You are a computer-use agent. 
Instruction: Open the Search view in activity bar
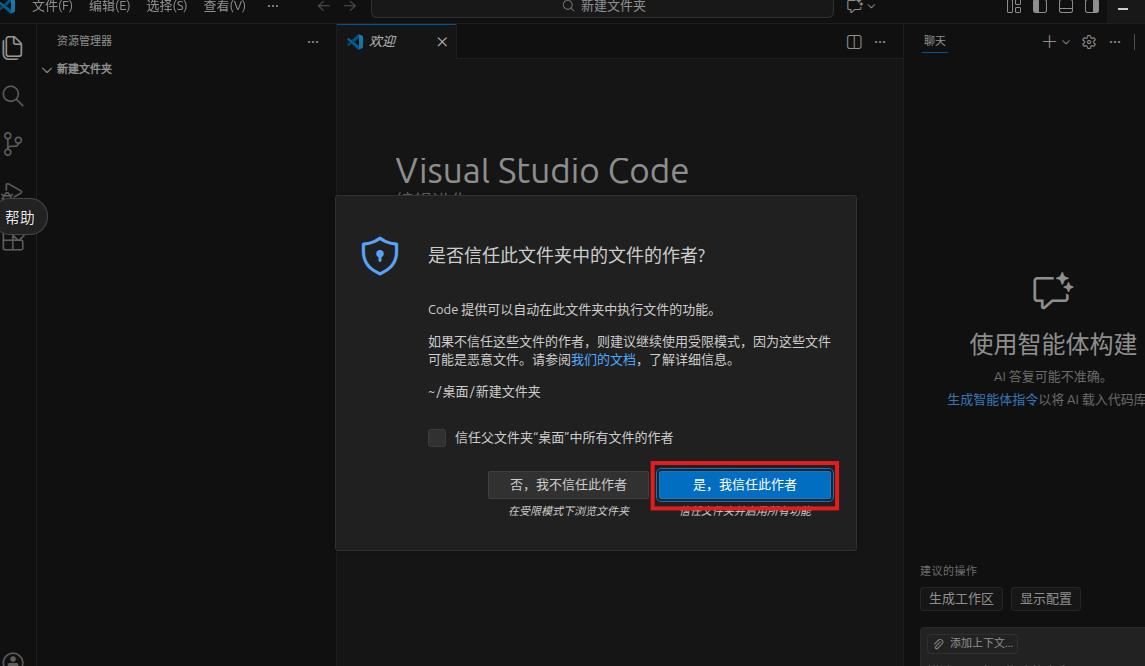click(x=13, y=96)
